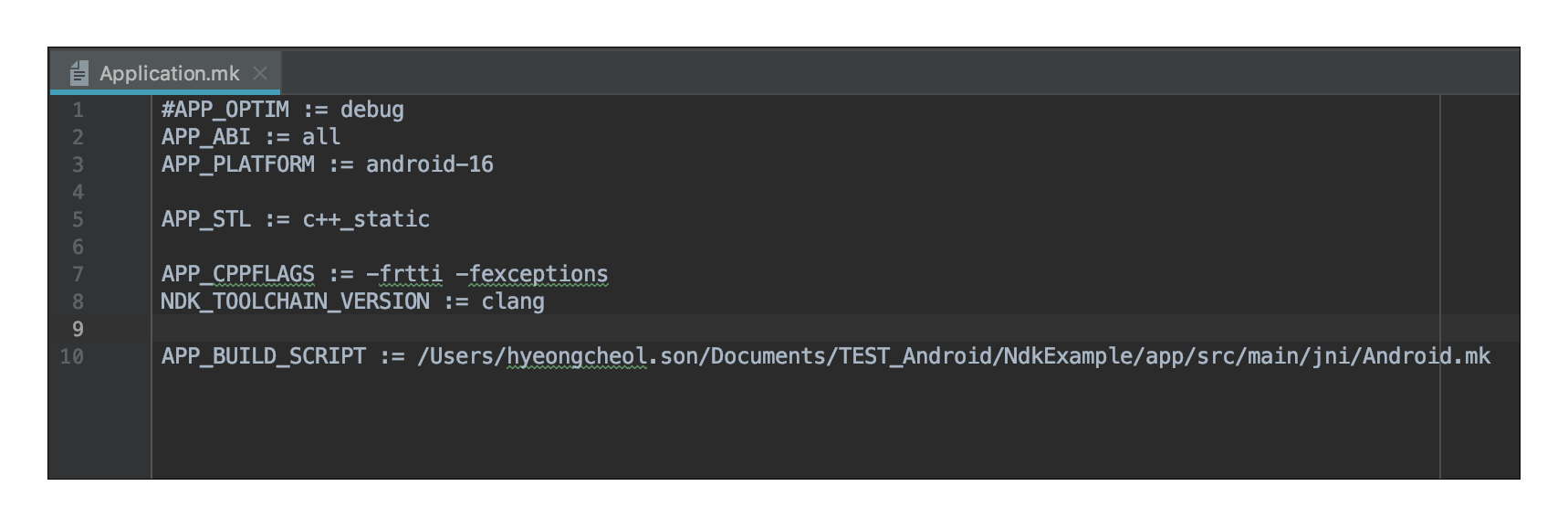Click line number 1 in gutter
The width and height of the screenshot is (1568, 528).
[78, 110]
